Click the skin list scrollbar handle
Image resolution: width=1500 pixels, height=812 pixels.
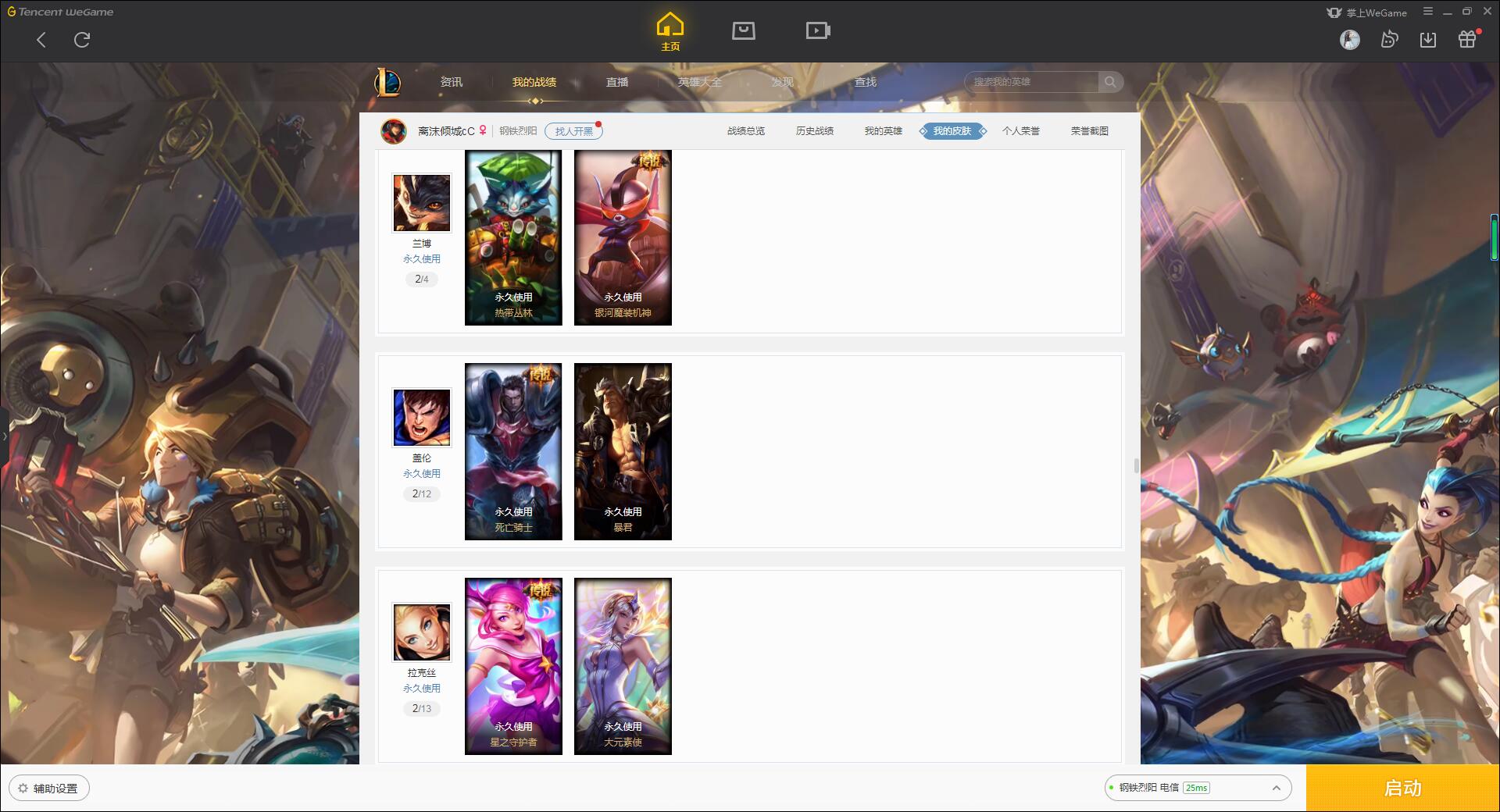coord(1136,466)
